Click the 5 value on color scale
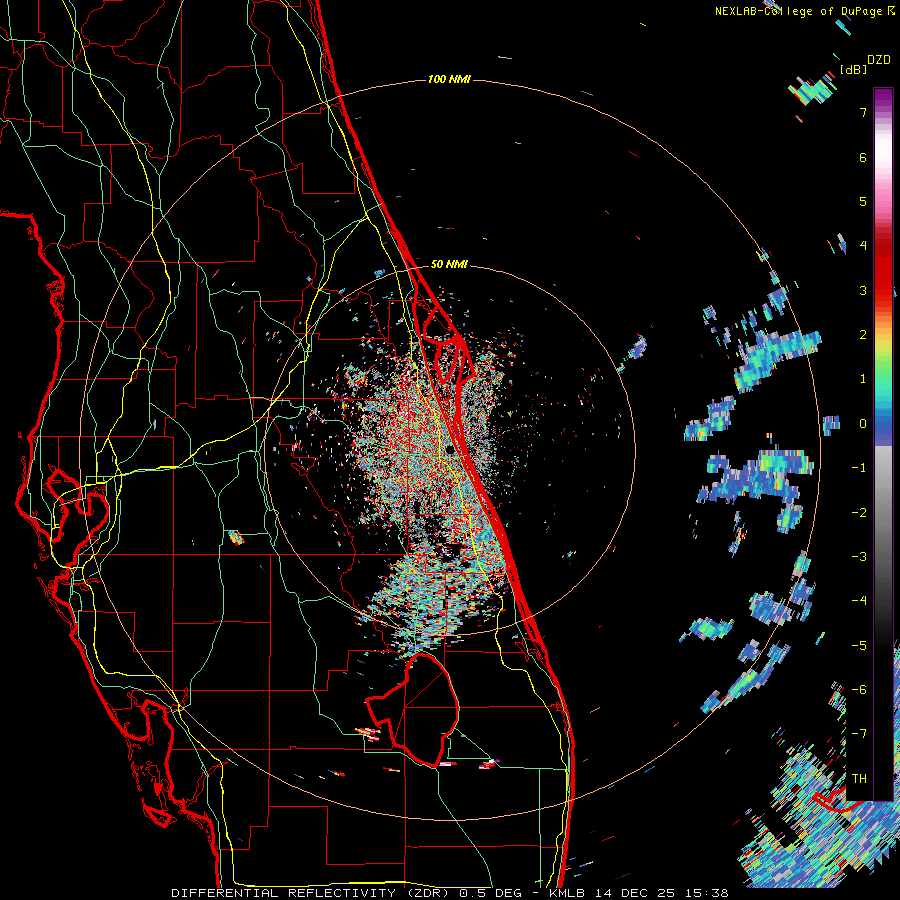This screenshot has width=900, height=900. 863,201
